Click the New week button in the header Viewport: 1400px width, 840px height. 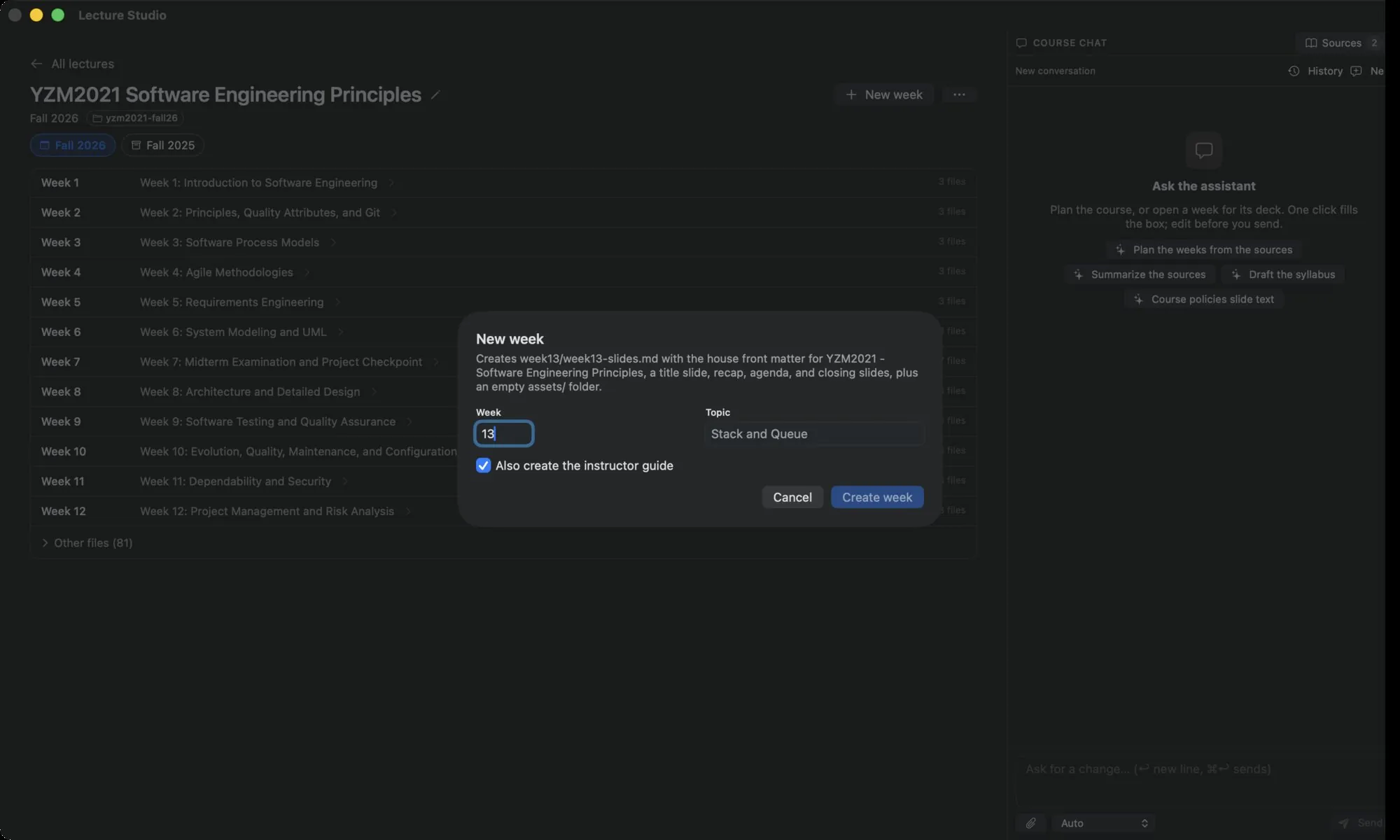[x=883, y=94]
